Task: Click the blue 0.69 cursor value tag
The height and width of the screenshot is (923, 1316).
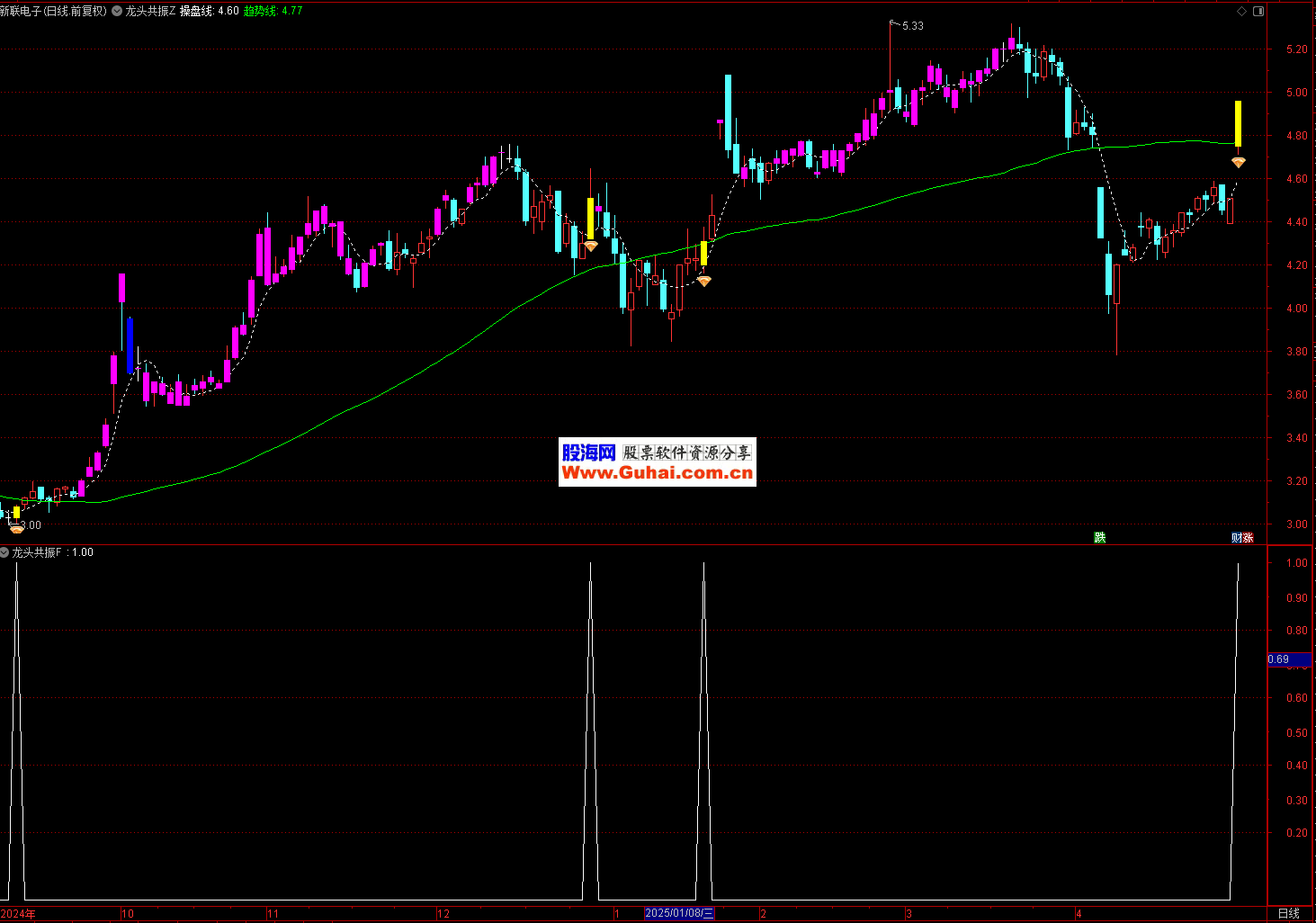Action: click(x=1288, y=659)
